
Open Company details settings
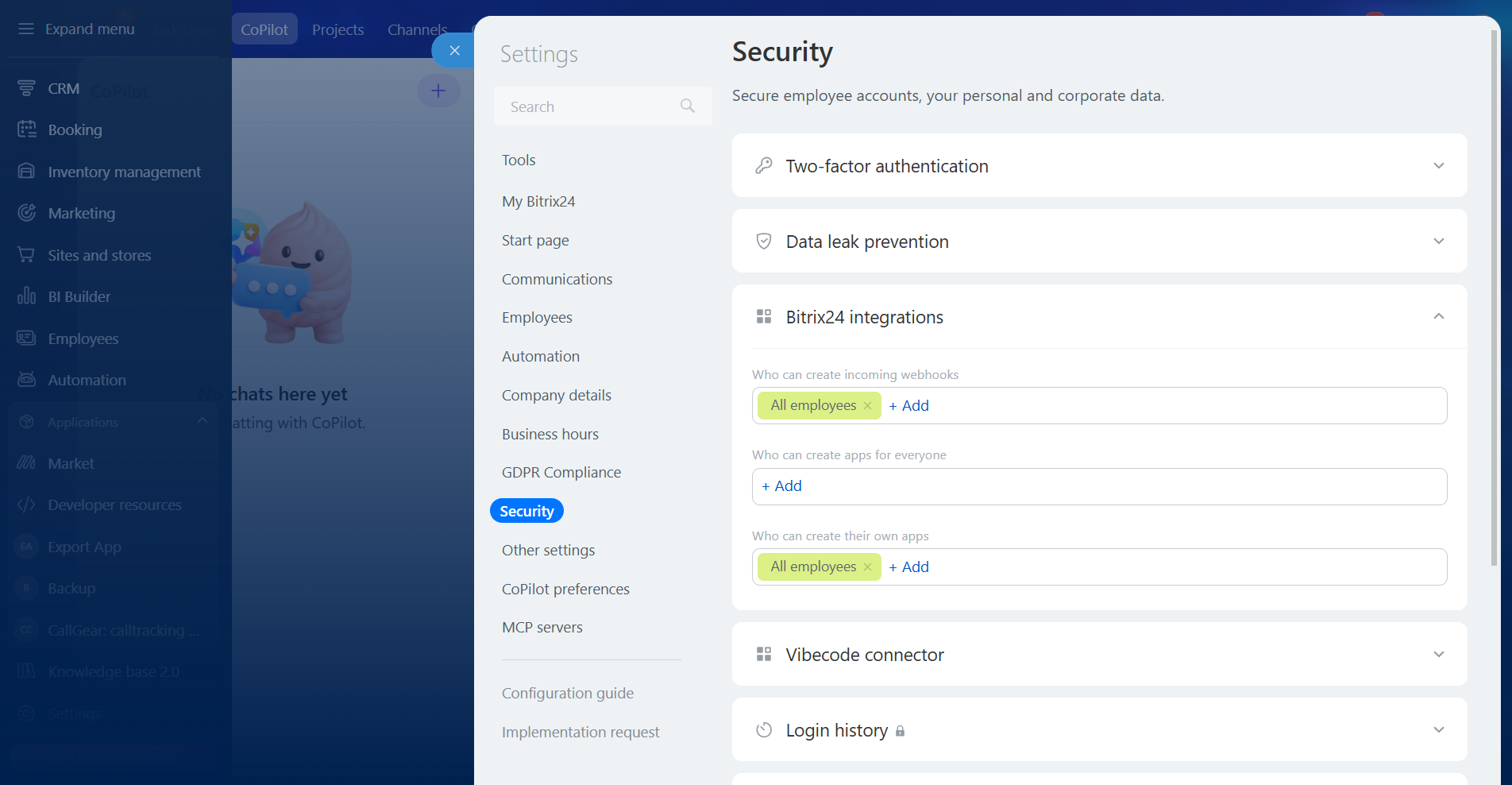557,395
